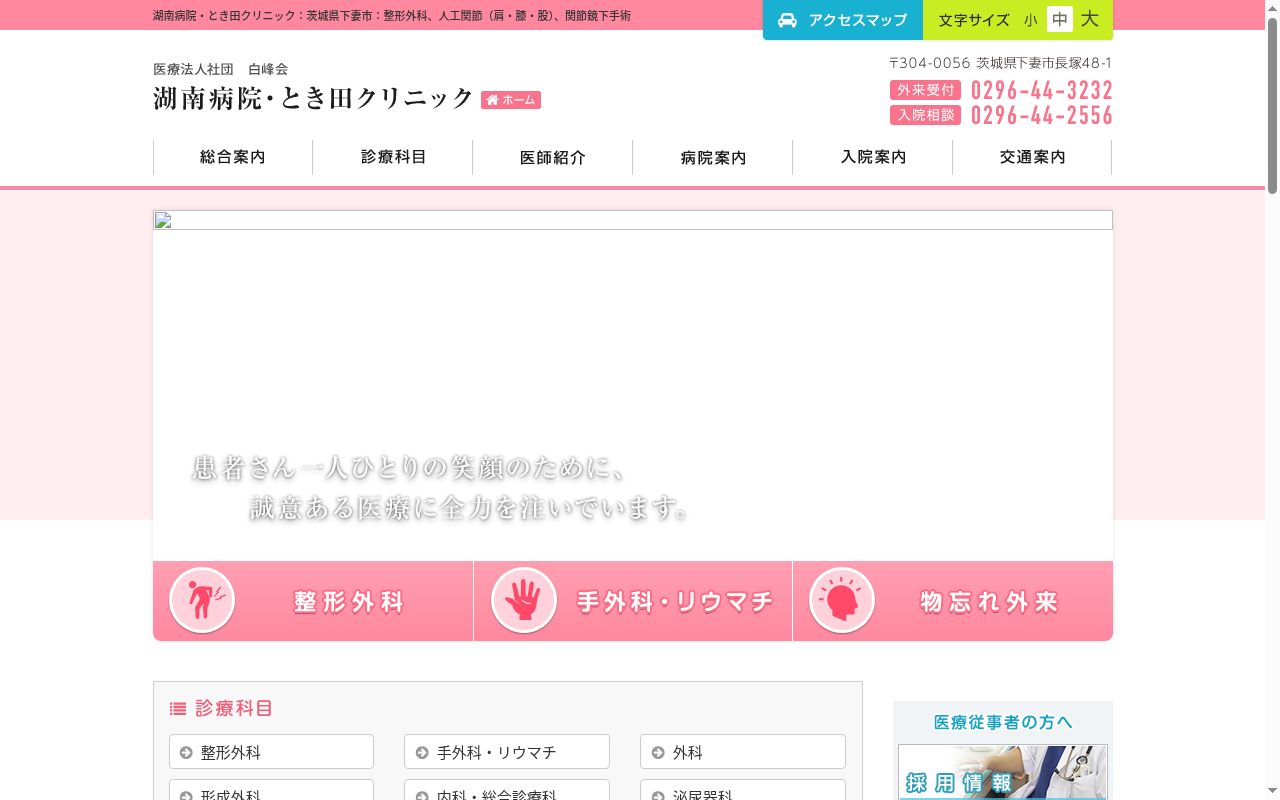Open 交通案内 navigation item
Screen dimensions: 1280x800
pyautogui.click(x=1032, y=157)
